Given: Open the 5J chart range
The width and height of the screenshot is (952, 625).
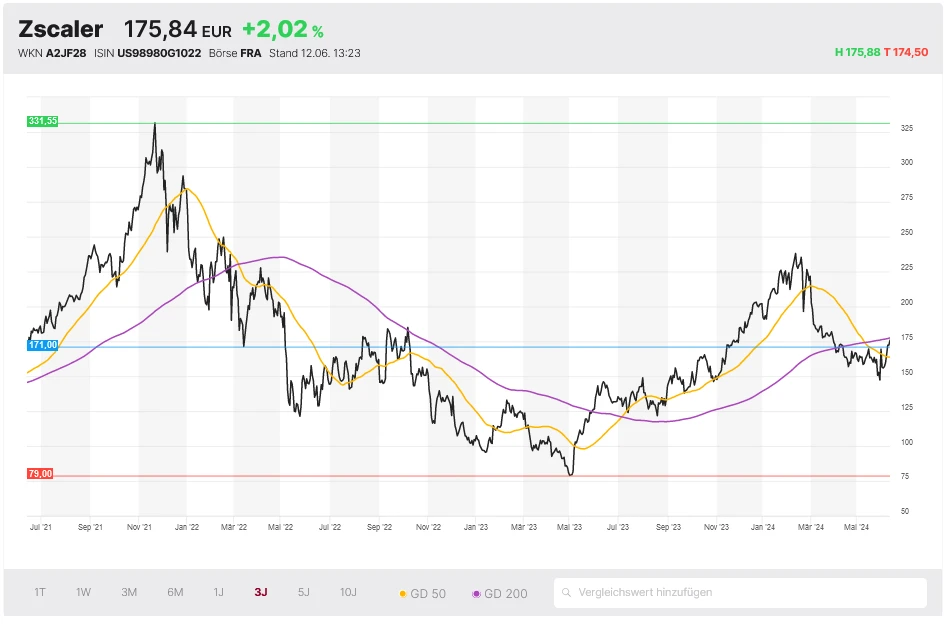Looking at the screenshot, I should point(304,592).
